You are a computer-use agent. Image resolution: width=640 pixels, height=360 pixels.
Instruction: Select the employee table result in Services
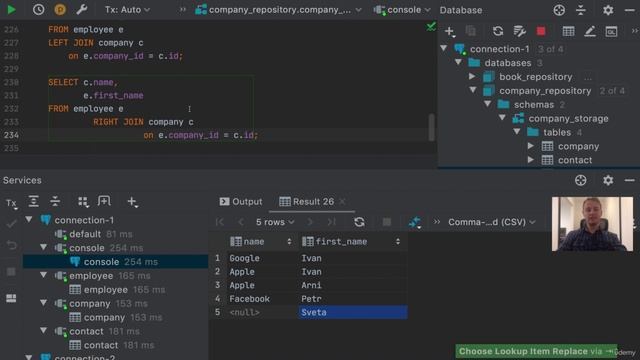pyautogui.click(x=106, y=290)
